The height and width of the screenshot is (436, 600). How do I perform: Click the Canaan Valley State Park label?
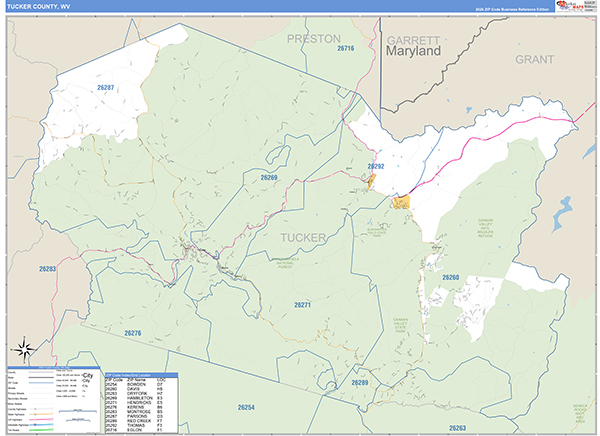pos(400,325)
